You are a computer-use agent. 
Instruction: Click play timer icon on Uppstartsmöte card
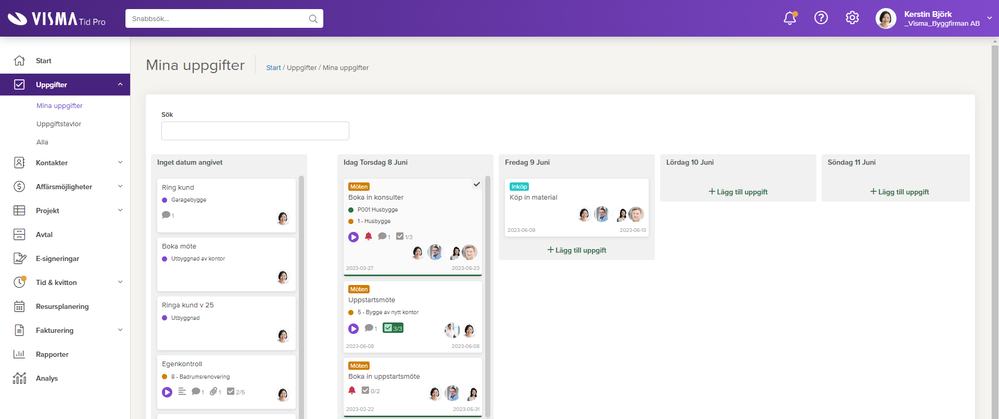click(x=353, y=328)
